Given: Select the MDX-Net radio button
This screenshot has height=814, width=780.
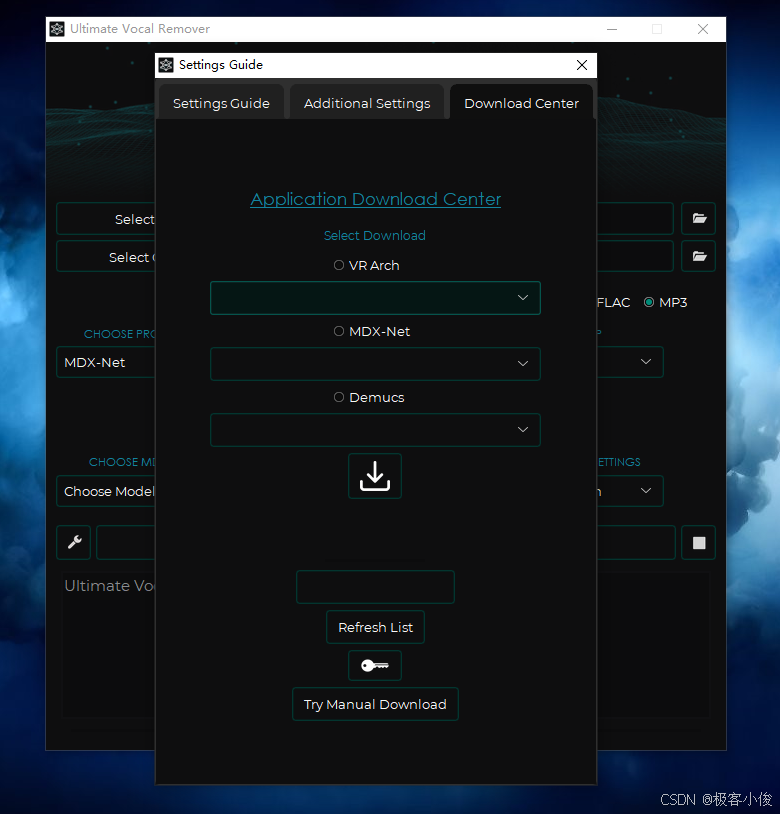Looking at the screenshot, I should [x=339, y=331].
